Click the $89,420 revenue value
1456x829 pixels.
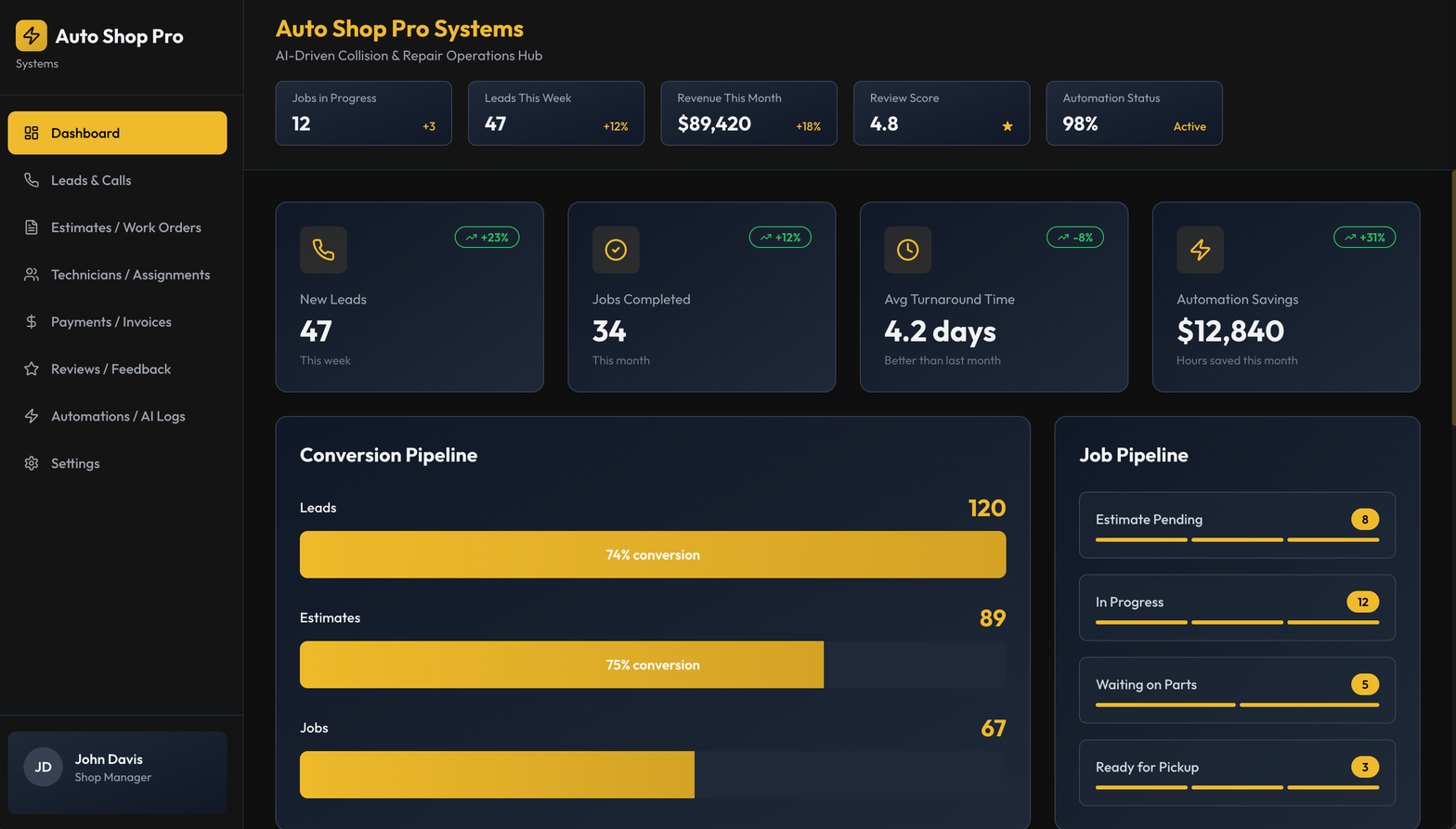[714, 124]
